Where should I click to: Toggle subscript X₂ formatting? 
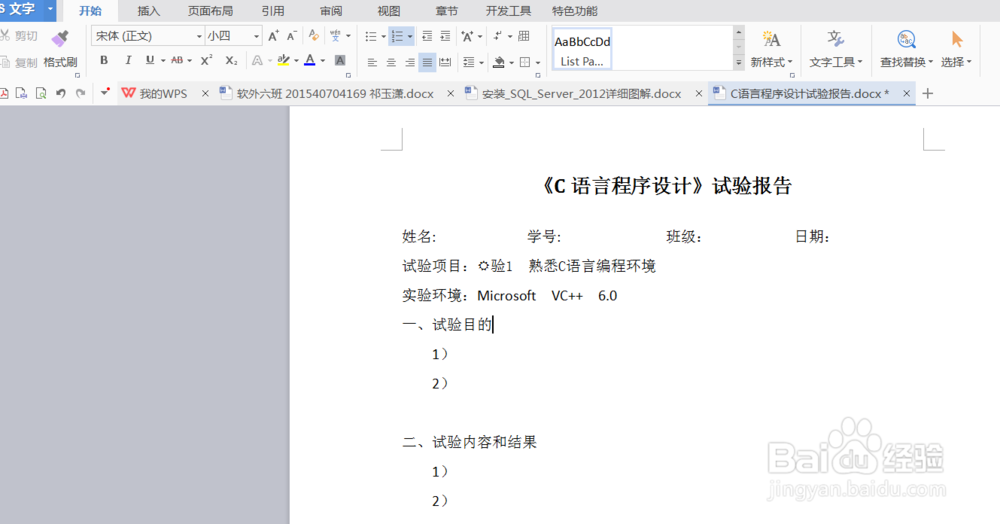tap(232, 60)
